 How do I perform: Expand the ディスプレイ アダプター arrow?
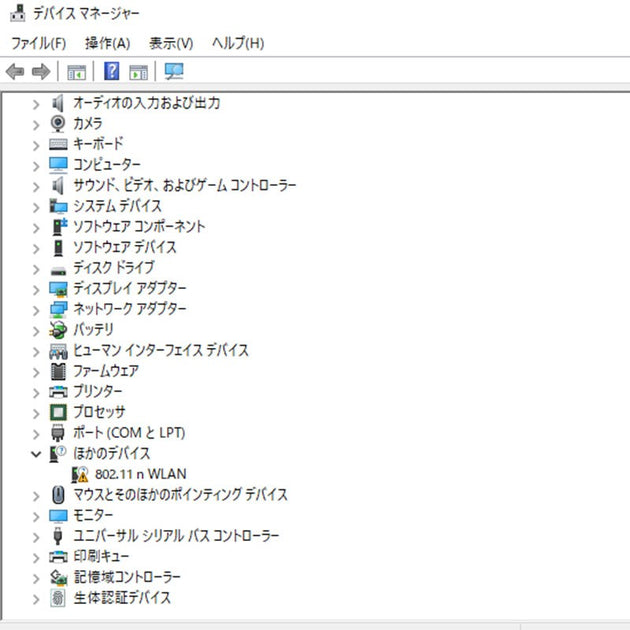click(x=36, y=290)
